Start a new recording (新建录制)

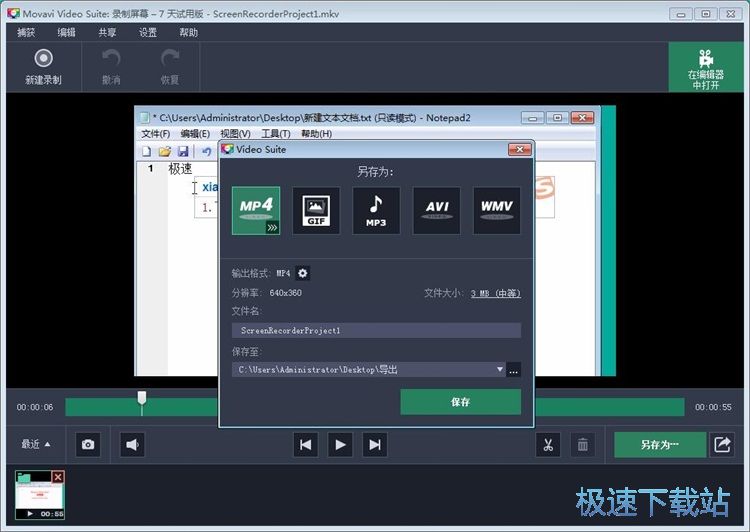[44, 67]
